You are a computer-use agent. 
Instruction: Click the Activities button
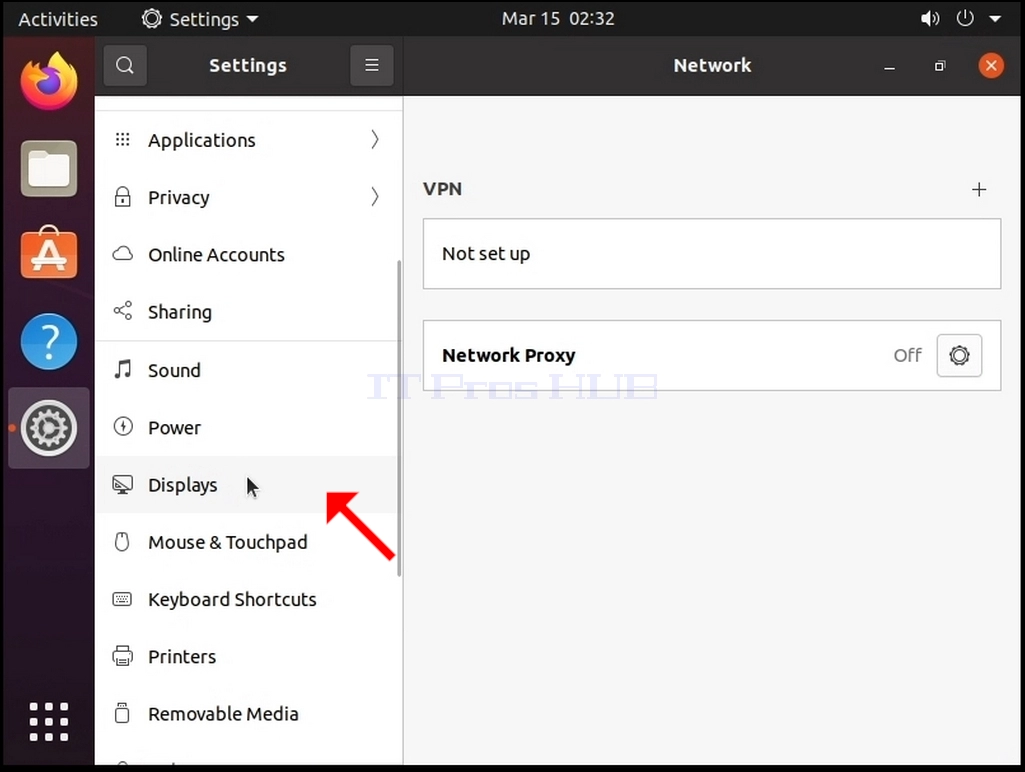coord(58,19)
